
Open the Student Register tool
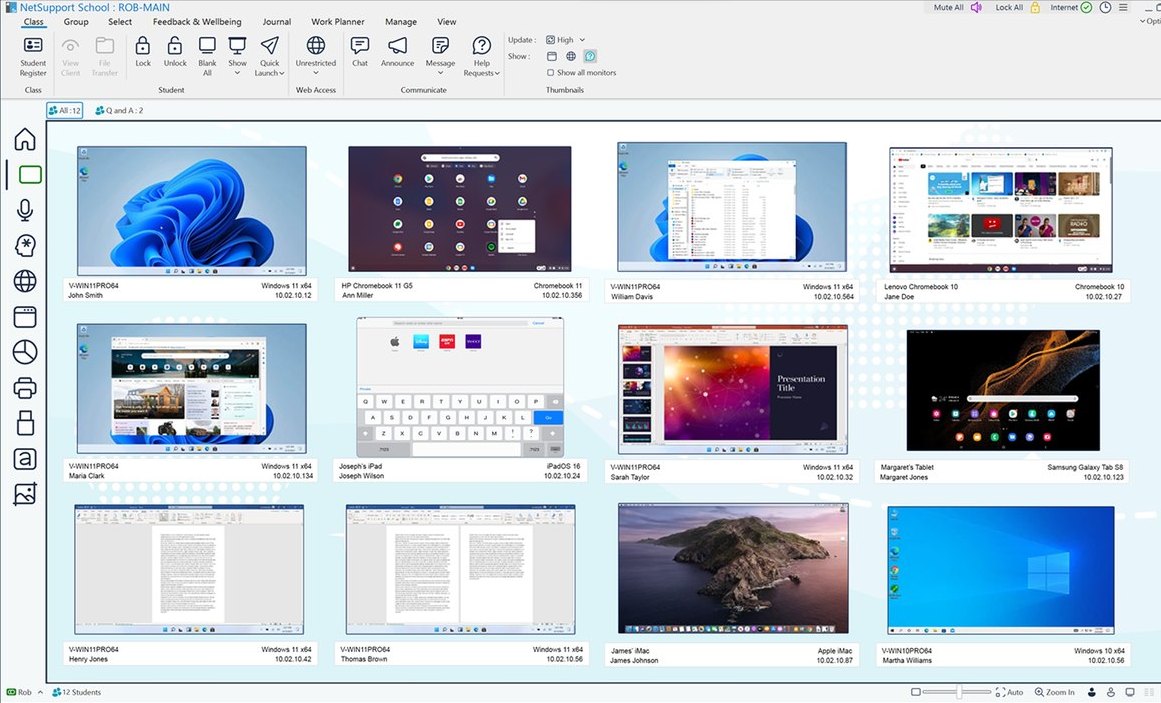tap(33, 56)
